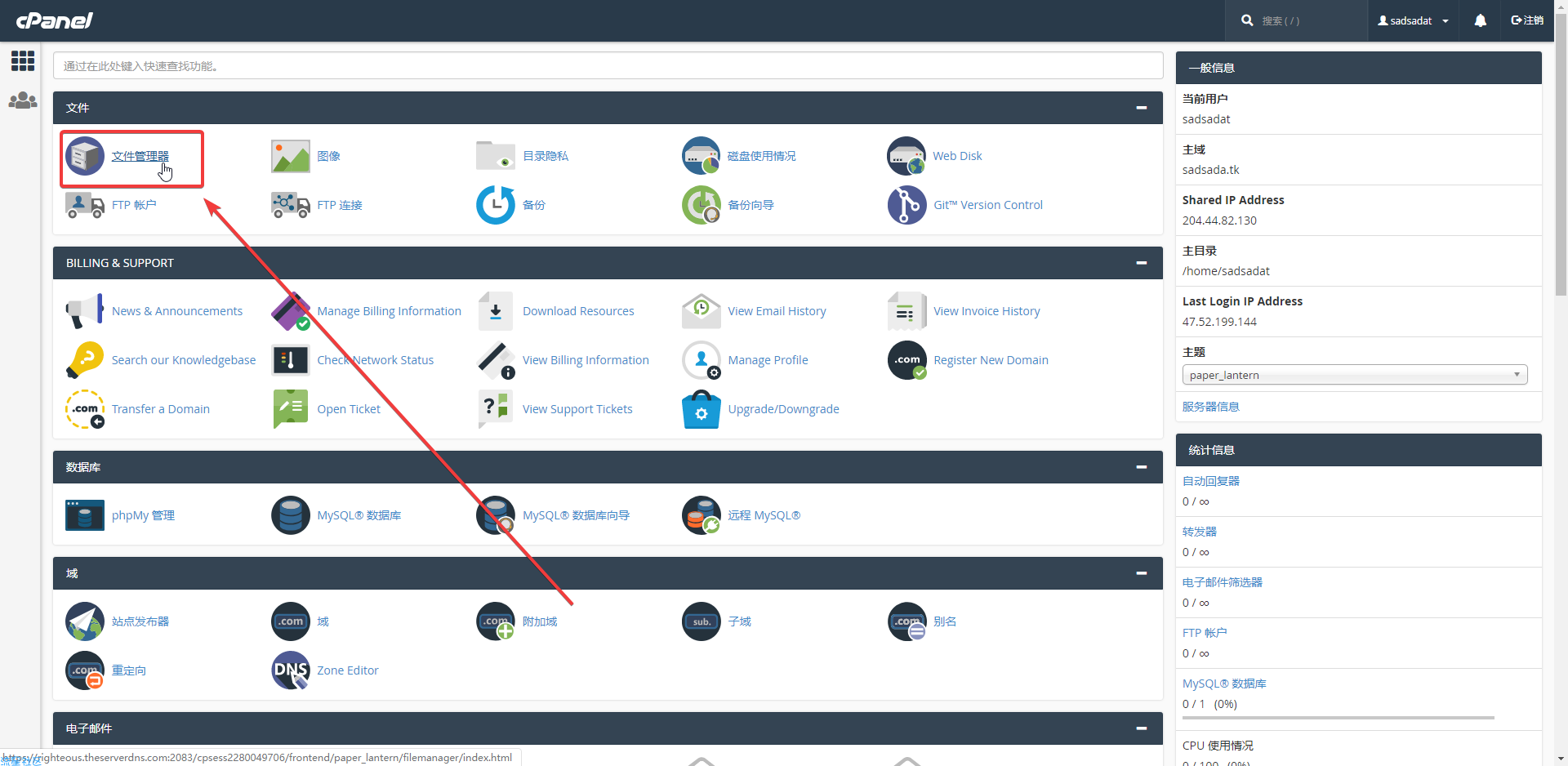Open the FTP 连接 connections icon
Screen dimensions: 1568x766
tap(291, 205)
